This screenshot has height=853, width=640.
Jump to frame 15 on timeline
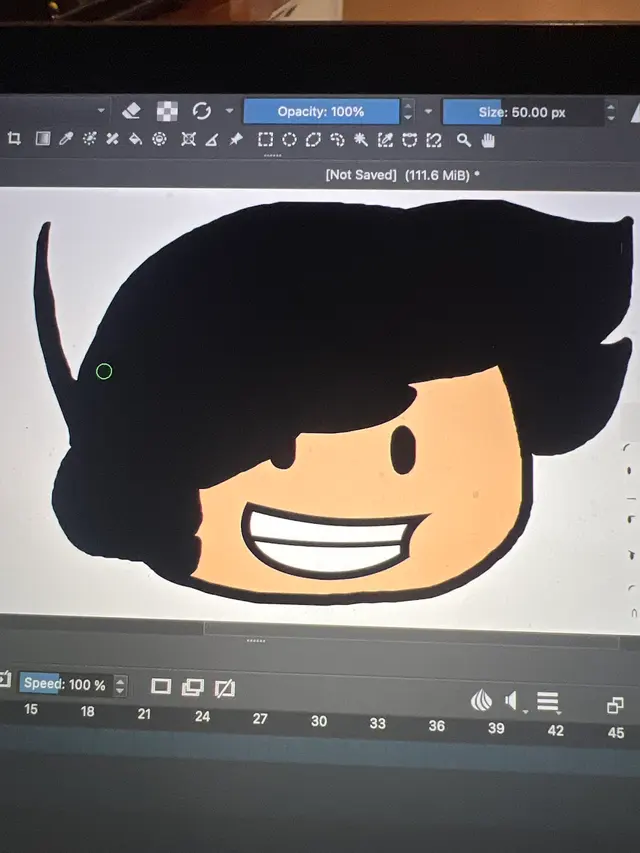[31, 709]
